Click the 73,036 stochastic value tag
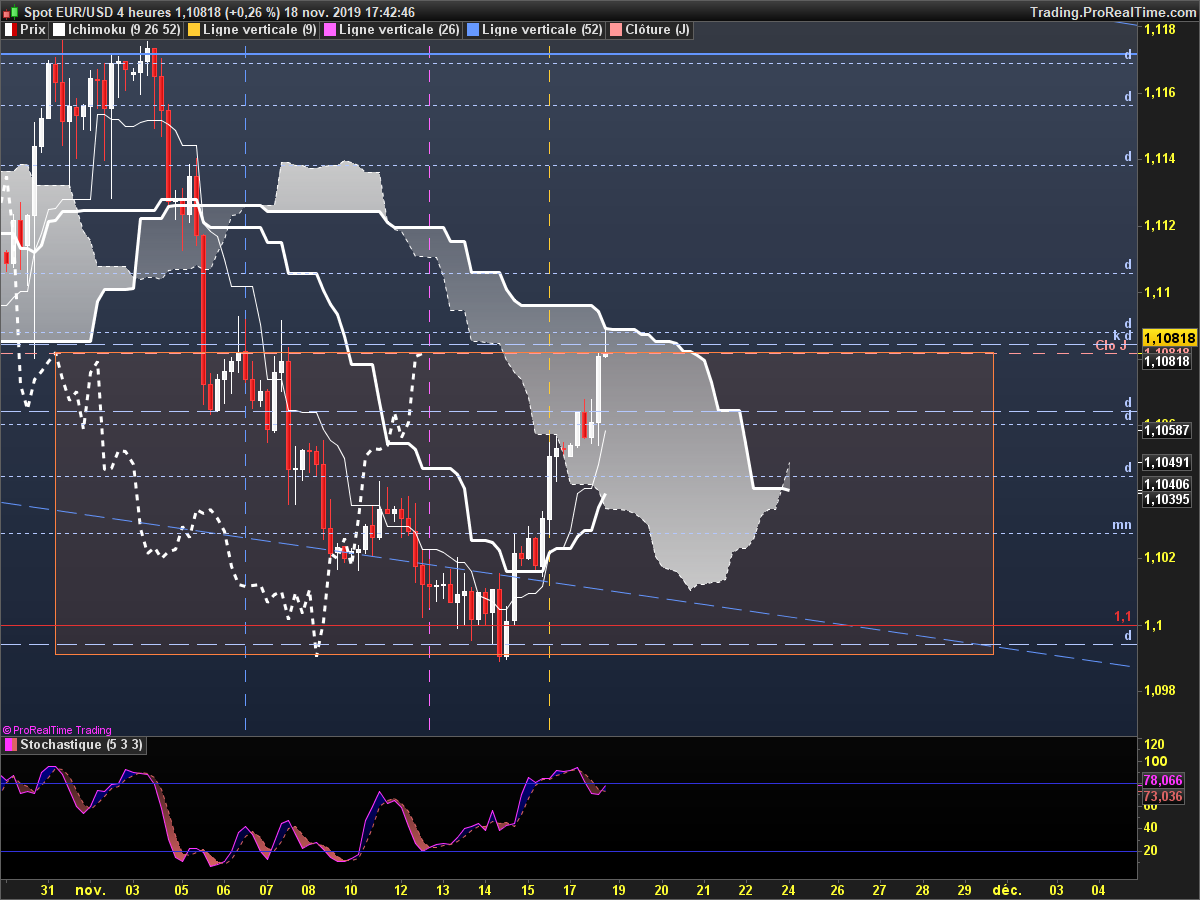This screenshot has height=900, width=1200. point(1163,797)
